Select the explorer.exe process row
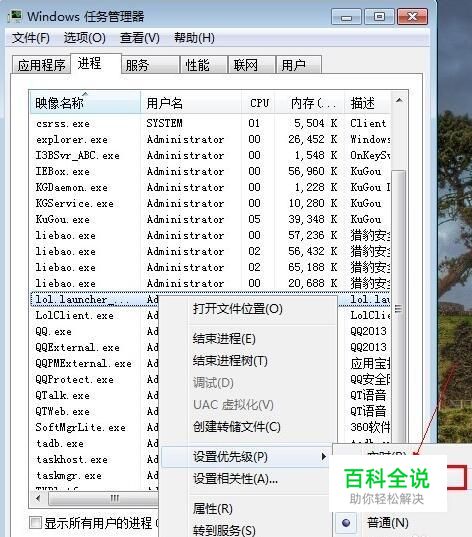This screenshot has width=472, height=537. click(211, 139)
